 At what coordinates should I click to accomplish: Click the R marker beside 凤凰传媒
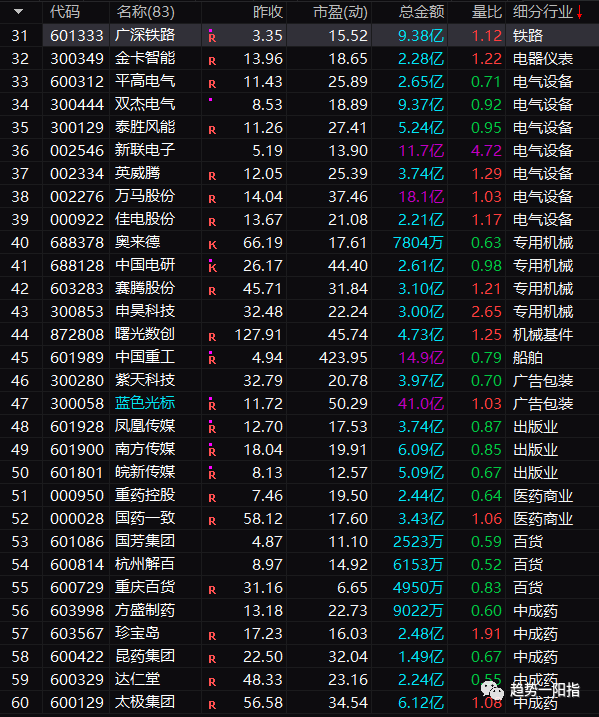(x=212, y=429)
